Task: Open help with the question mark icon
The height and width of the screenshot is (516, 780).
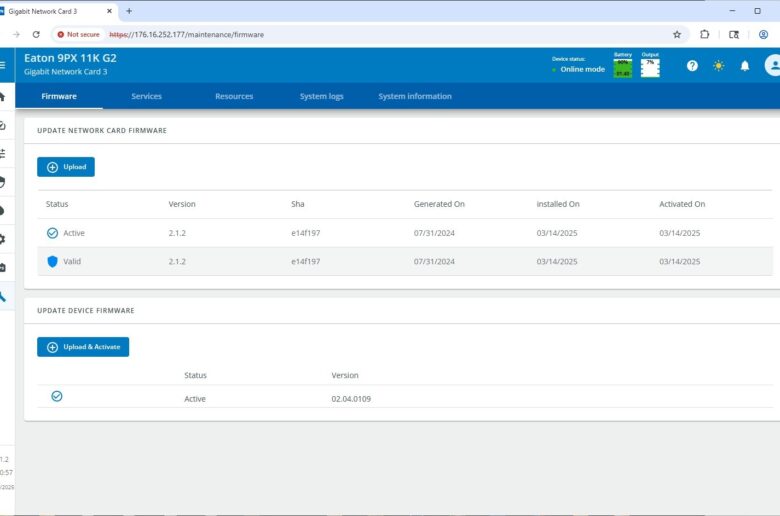Action: click(x=692, y=66)
